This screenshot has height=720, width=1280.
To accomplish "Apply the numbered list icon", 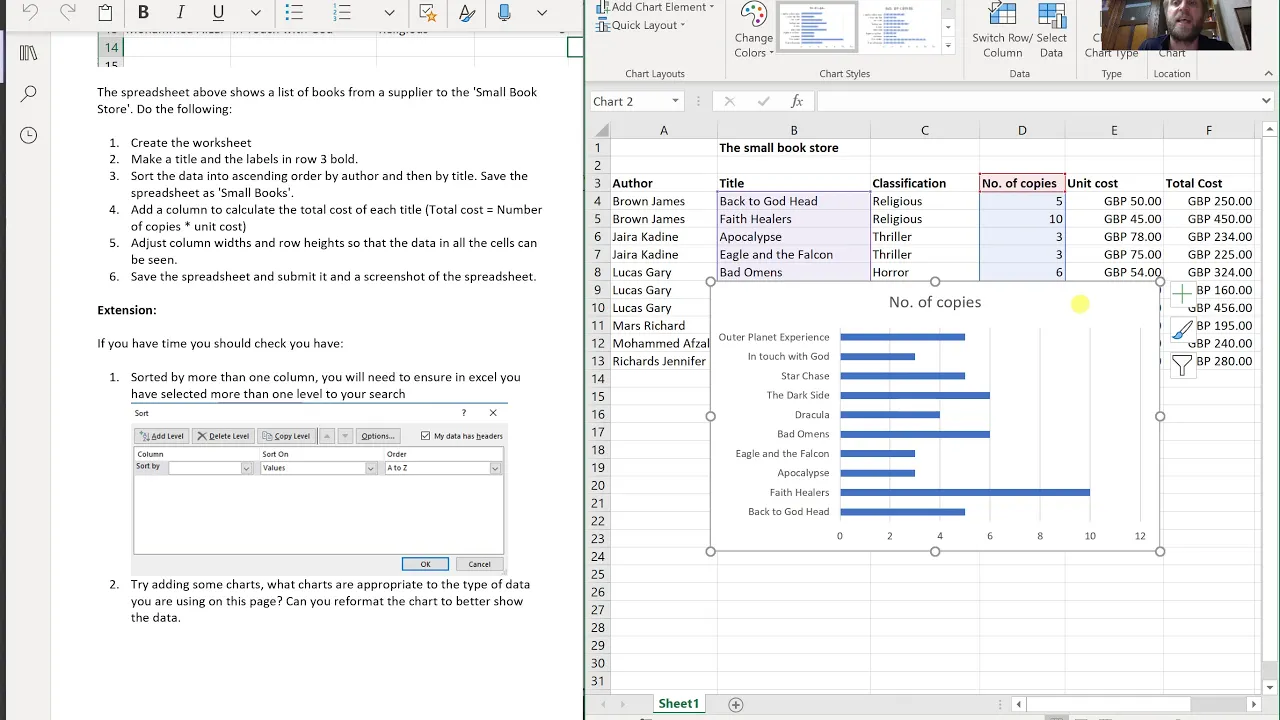I will point(342,13).
